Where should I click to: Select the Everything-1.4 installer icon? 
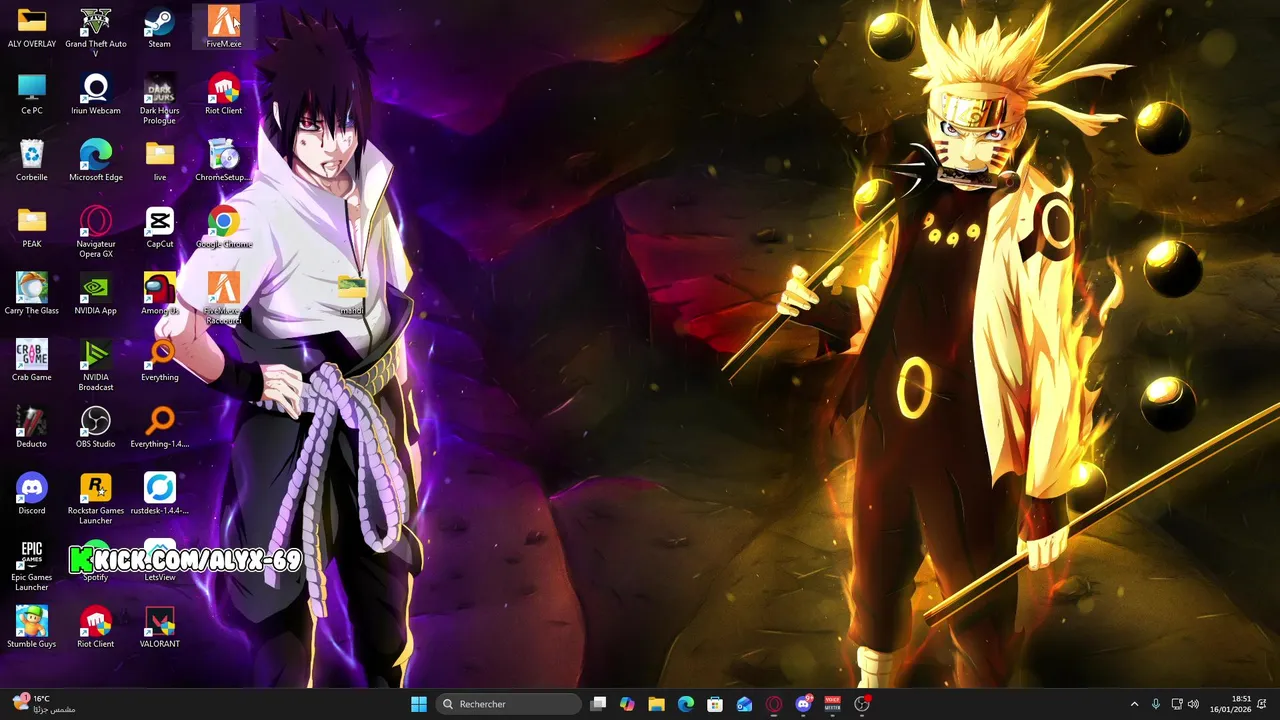click(159, 427)
